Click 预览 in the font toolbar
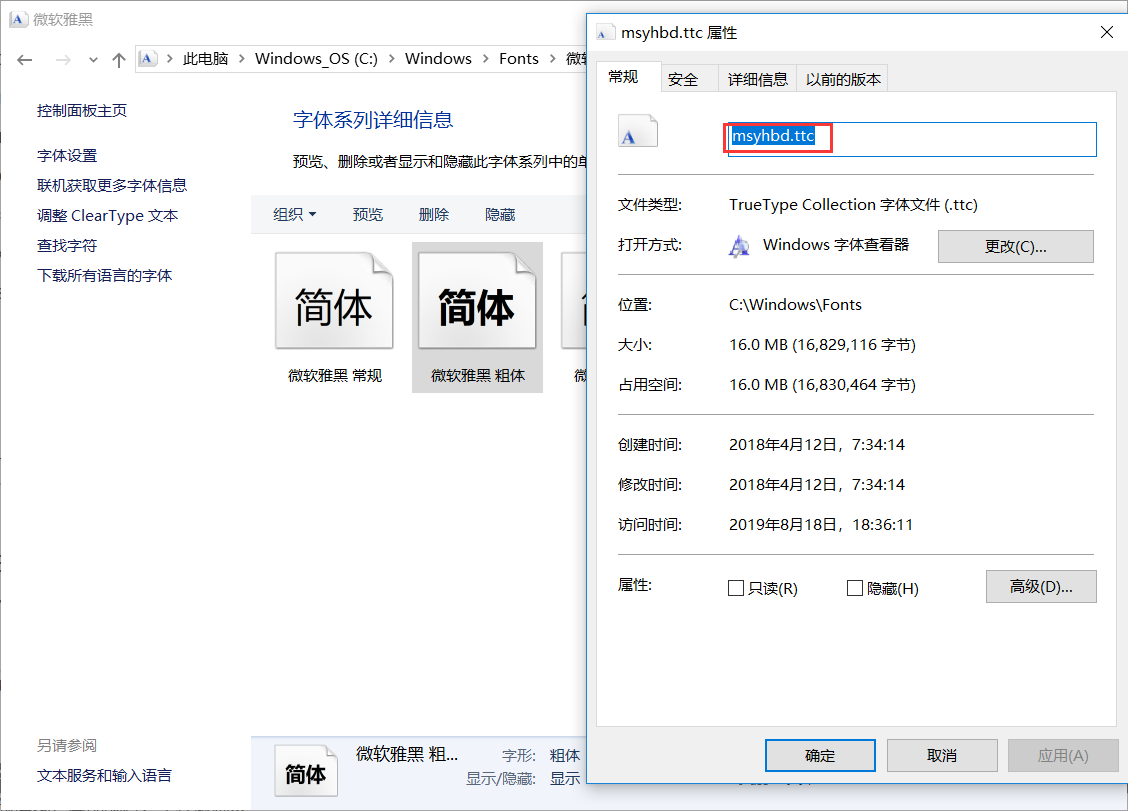 click(x=368, y=214)
